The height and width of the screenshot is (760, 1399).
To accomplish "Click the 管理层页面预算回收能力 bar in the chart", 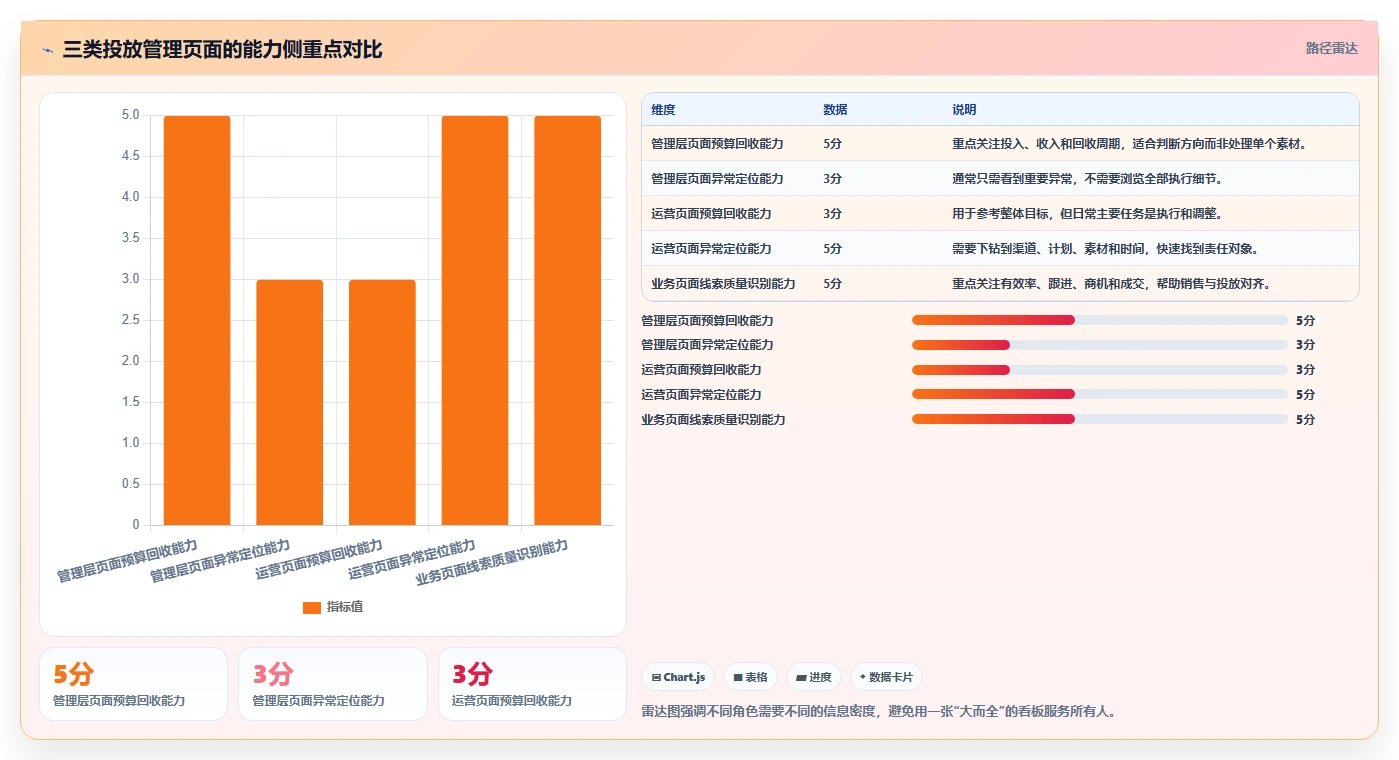I will click(197, 320).
